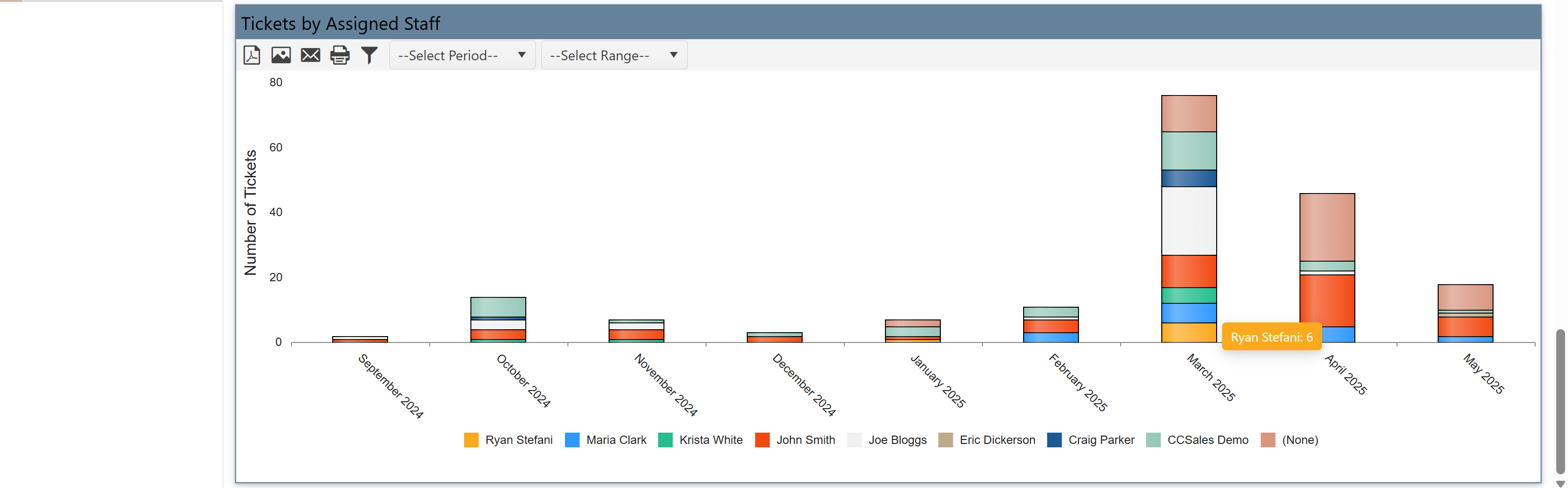Viewport: 1568px width, 488px height.
Task: Open the filter funnel icon
Action: 369,55
